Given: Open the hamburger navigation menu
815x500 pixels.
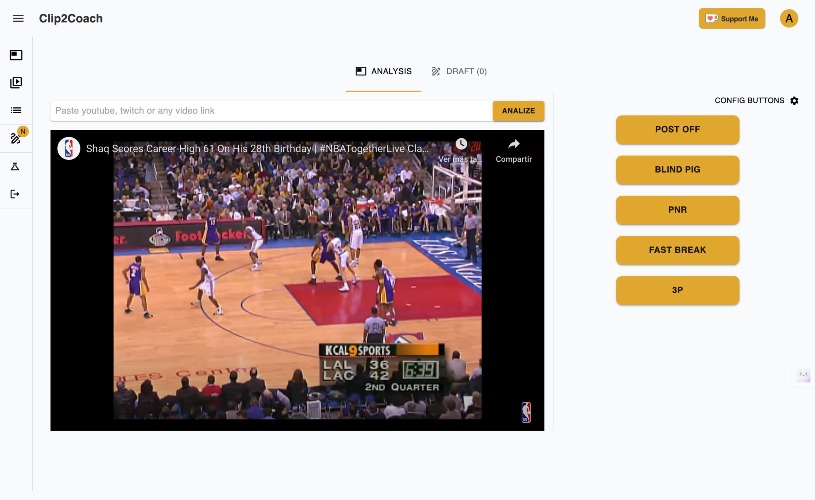Looking at the screenshot, I should (x=18, y=19).
